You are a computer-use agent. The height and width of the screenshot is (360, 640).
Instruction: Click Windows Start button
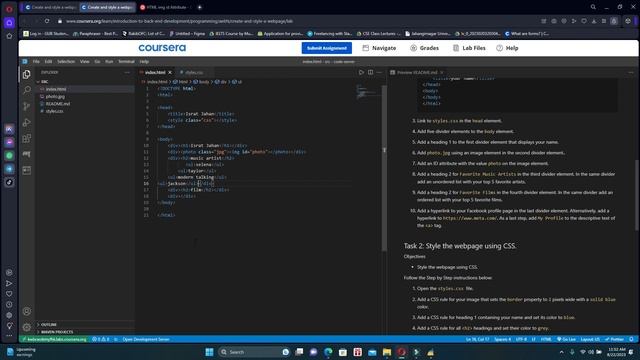209,352
